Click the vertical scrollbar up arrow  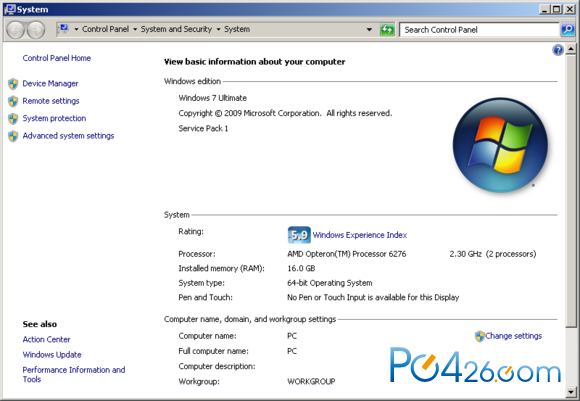(x=571, y=49)
